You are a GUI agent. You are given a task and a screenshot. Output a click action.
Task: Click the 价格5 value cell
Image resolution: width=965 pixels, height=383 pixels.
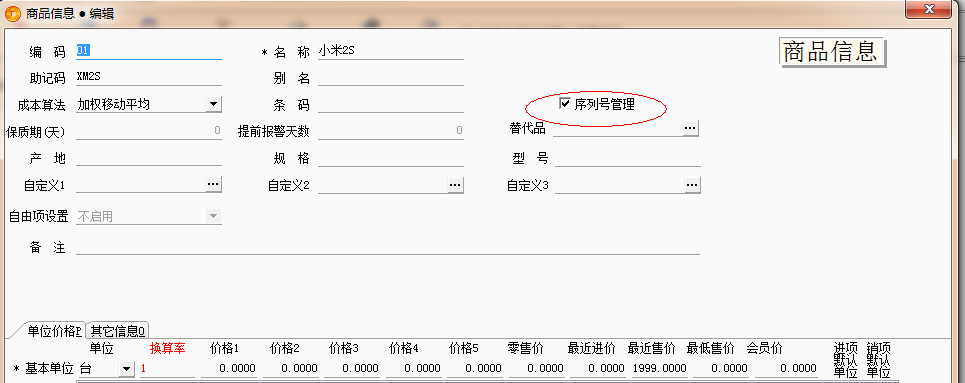tap(475, 369)
